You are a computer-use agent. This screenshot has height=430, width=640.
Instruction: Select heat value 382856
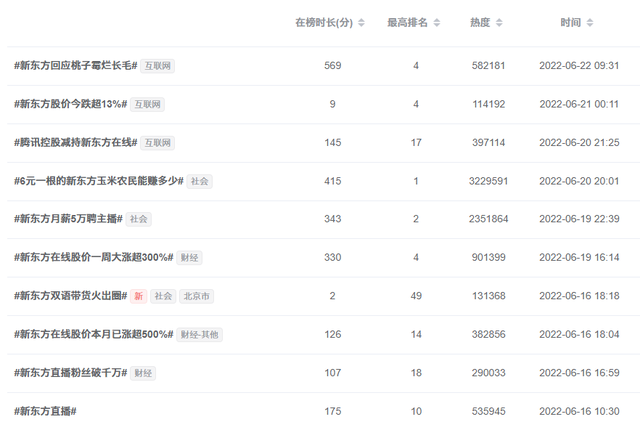point(489,335)
